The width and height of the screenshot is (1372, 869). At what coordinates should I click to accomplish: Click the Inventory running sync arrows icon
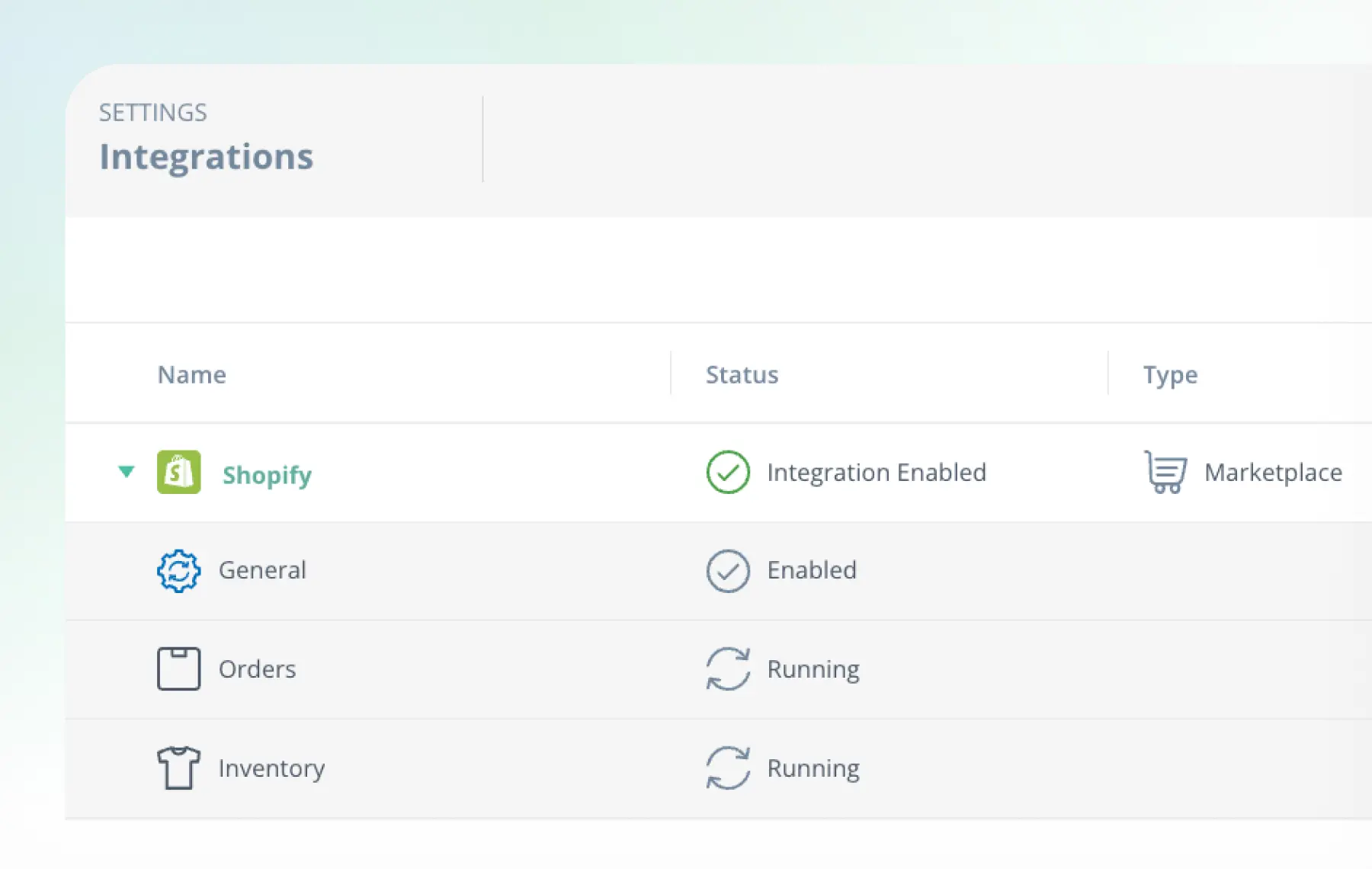coord(728,768)
